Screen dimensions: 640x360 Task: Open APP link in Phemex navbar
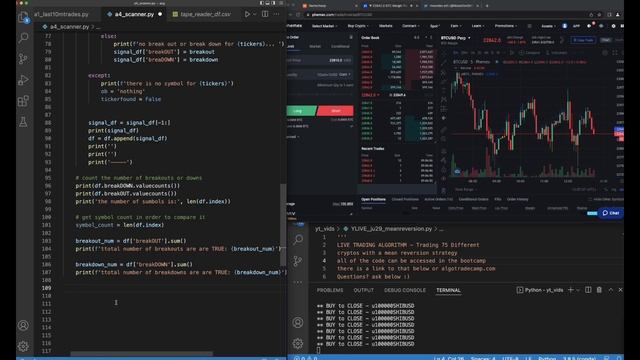[x=576, y=26]
